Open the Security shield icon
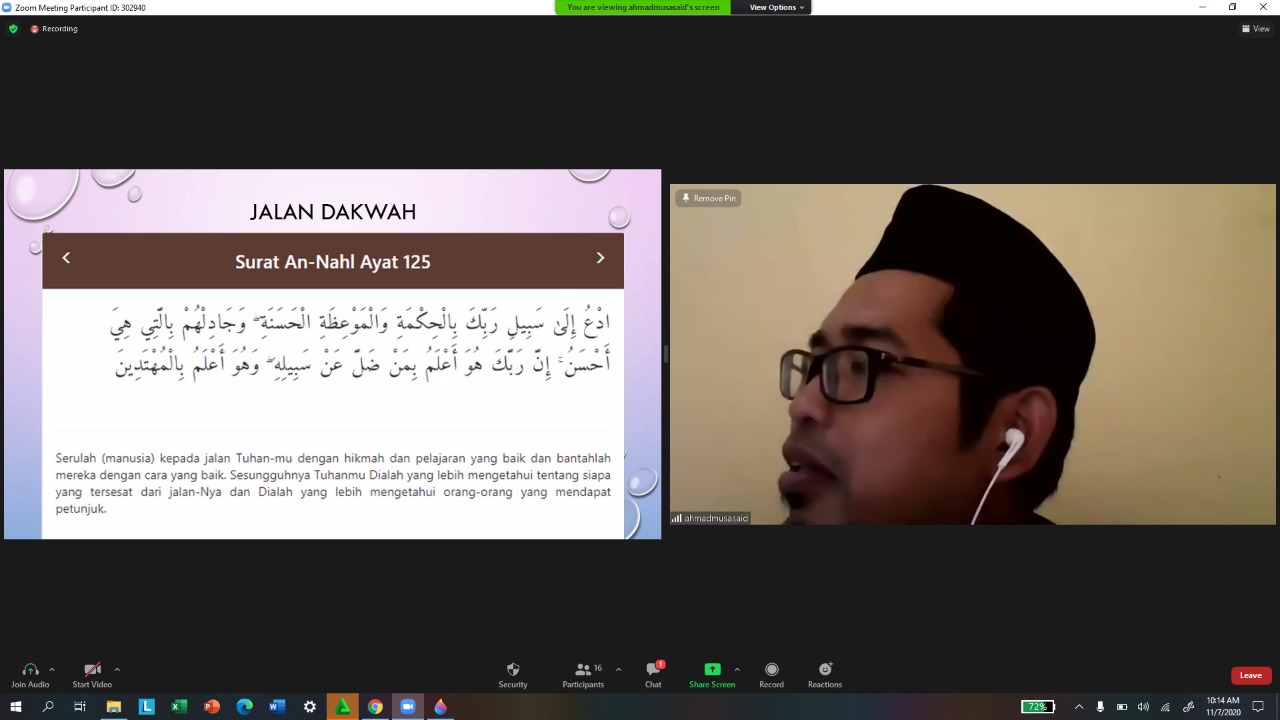1280x720 pixels. [x=512, y=671]
